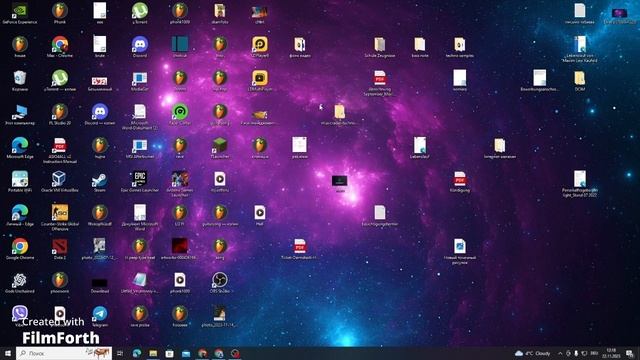The width and height of the screenshot is (640, 360).
Task: Click the taskbar search box
Action: [x=64, y=353]
